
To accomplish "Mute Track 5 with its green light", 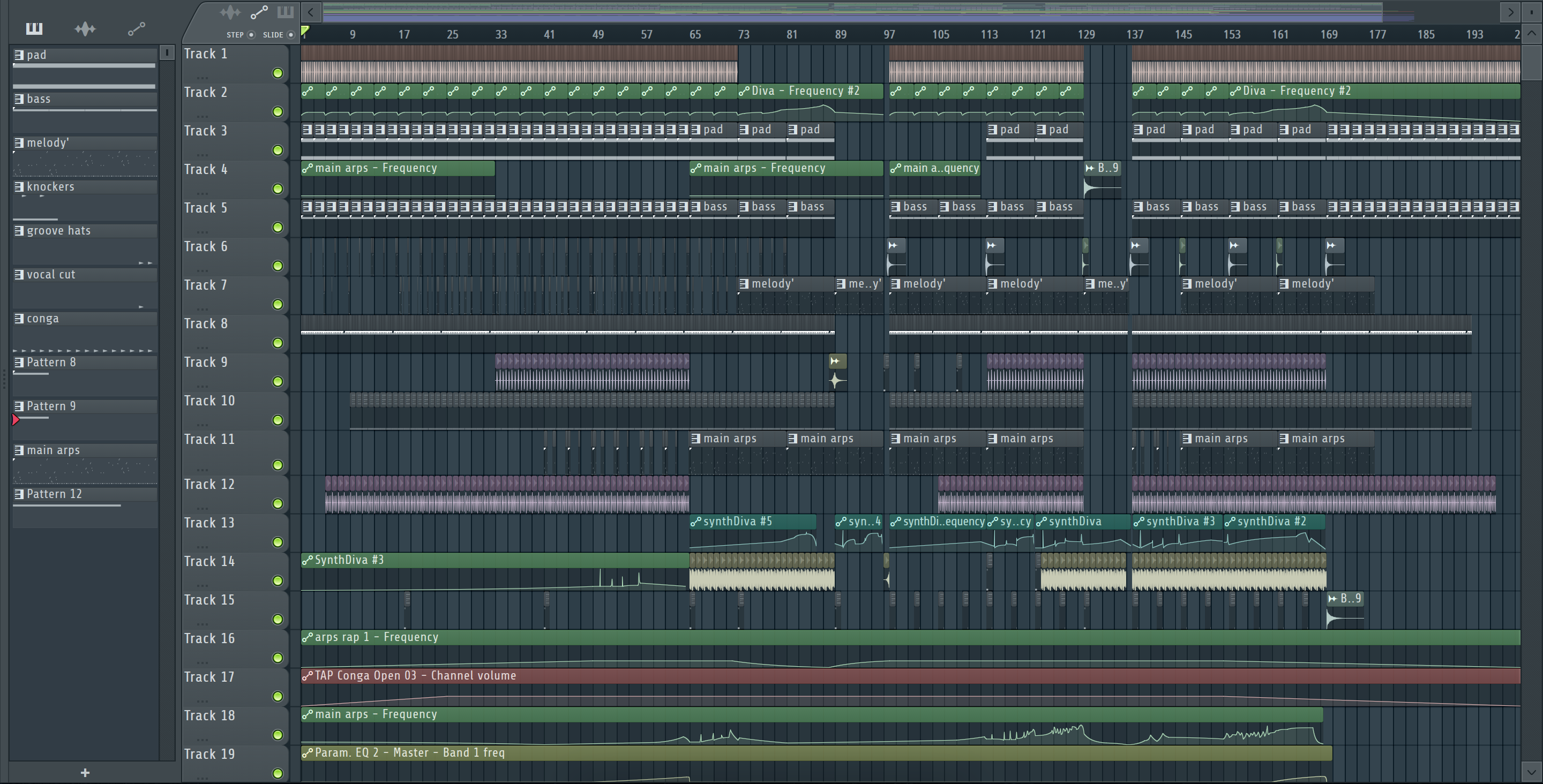I will [x=278, y=227].
